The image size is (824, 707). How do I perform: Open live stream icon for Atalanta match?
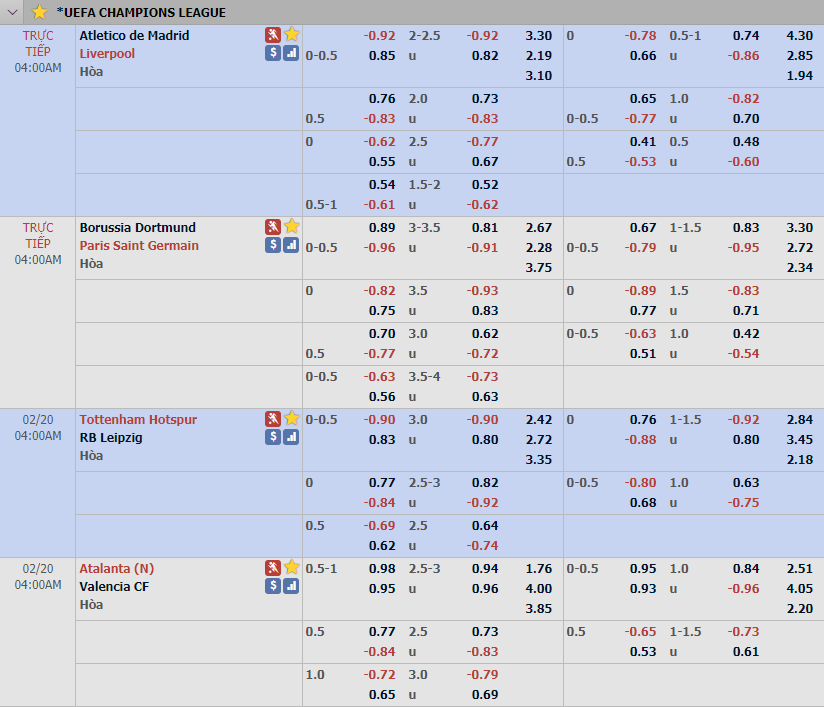273,567
